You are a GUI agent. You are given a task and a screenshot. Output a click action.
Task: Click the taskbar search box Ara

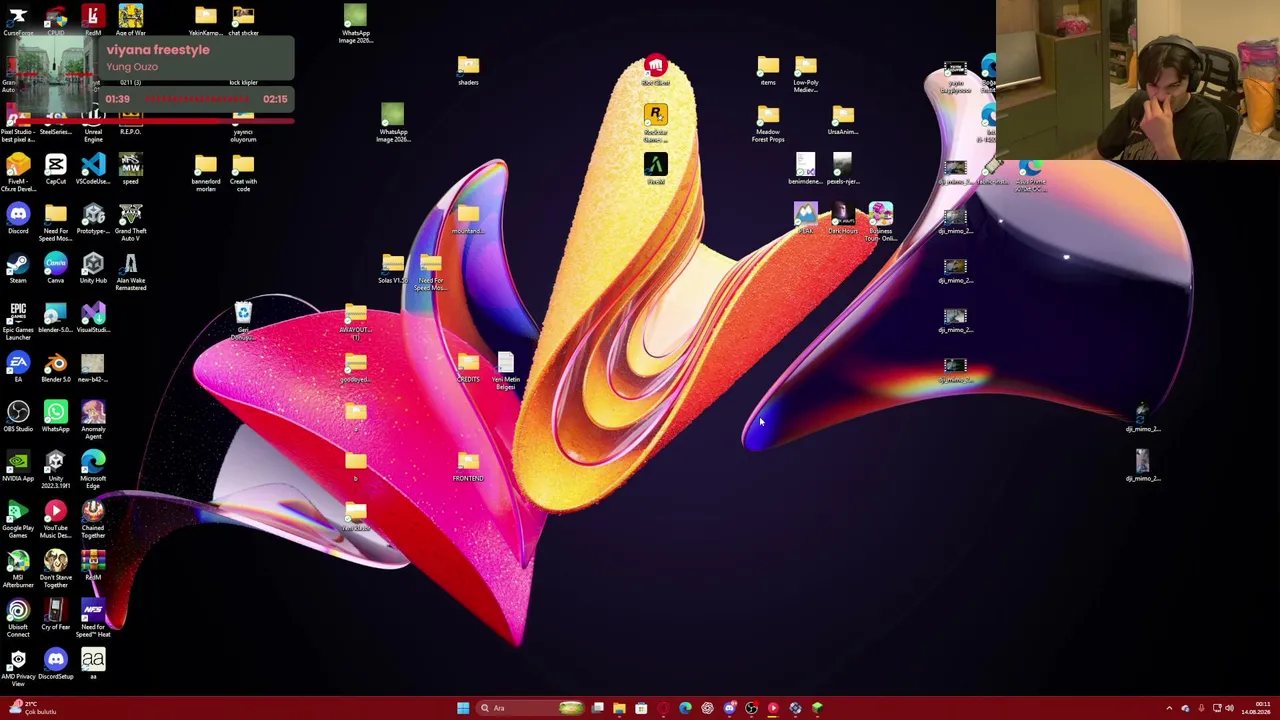coord(530,708)
